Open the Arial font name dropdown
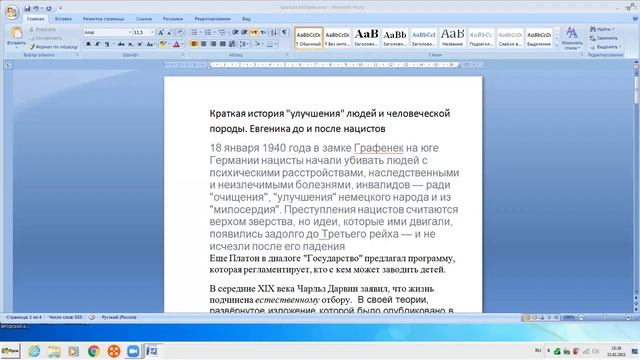640x360 pixels. [130, 32]
